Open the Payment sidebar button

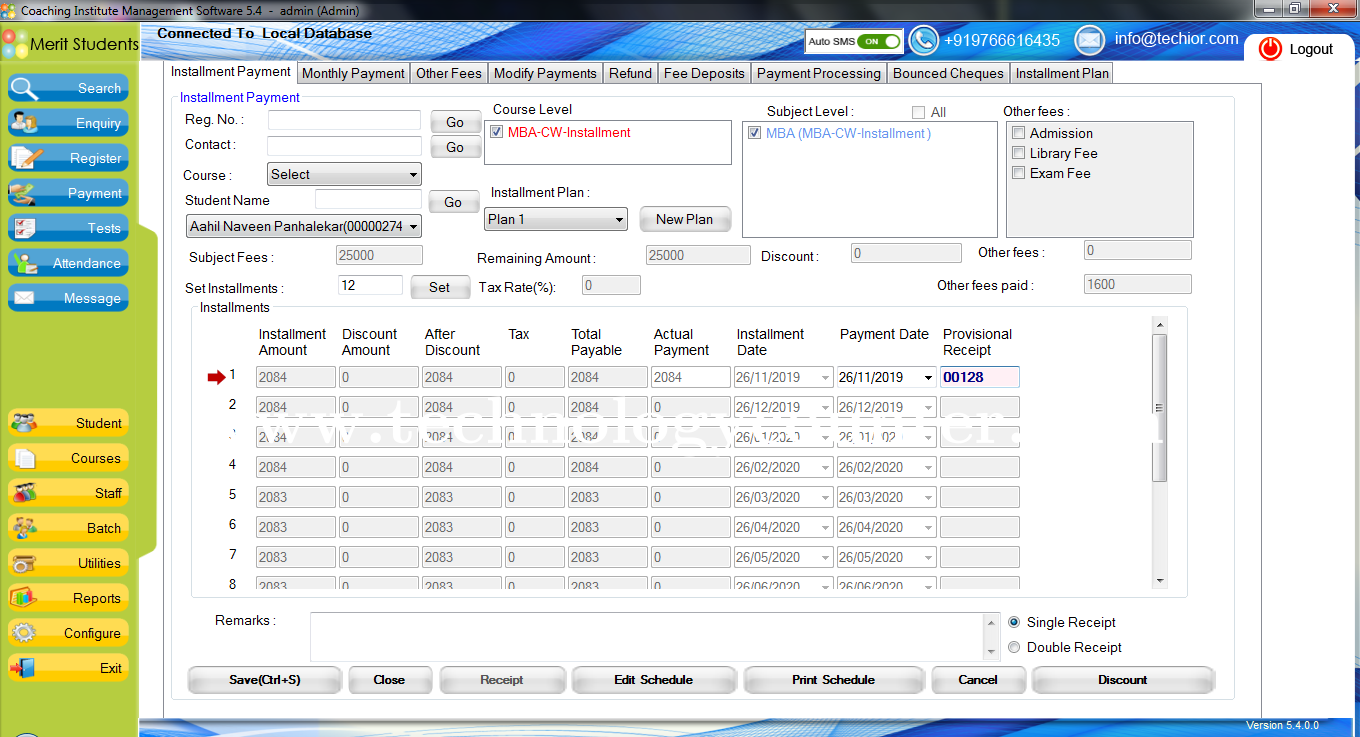point(68,193)
